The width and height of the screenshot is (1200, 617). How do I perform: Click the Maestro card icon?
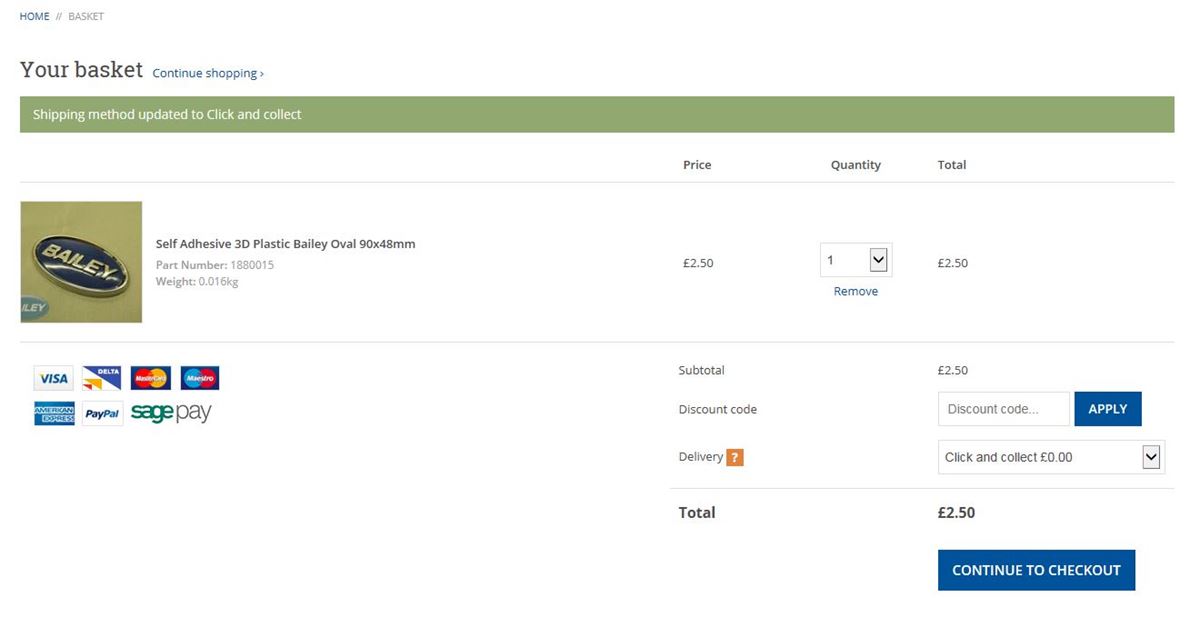coord(200,378)
